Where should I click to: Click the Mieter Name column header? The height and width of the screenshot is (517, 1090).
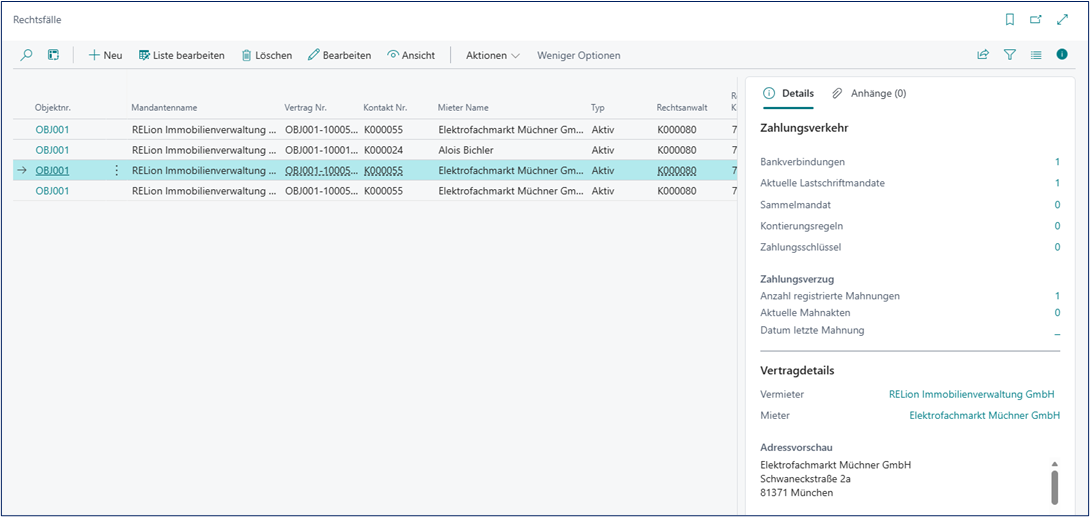point(463,108)
